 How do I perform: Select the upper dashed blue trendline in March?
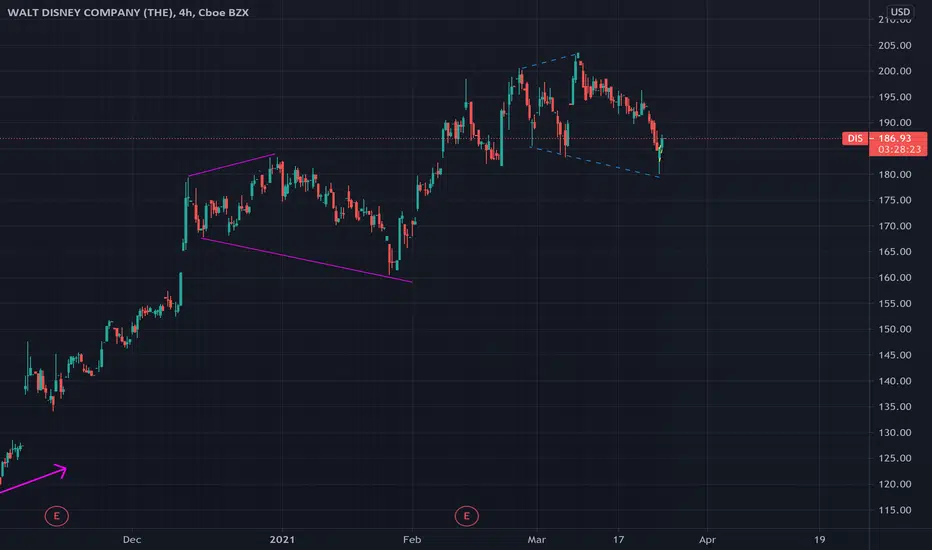[x=549, y=61]
